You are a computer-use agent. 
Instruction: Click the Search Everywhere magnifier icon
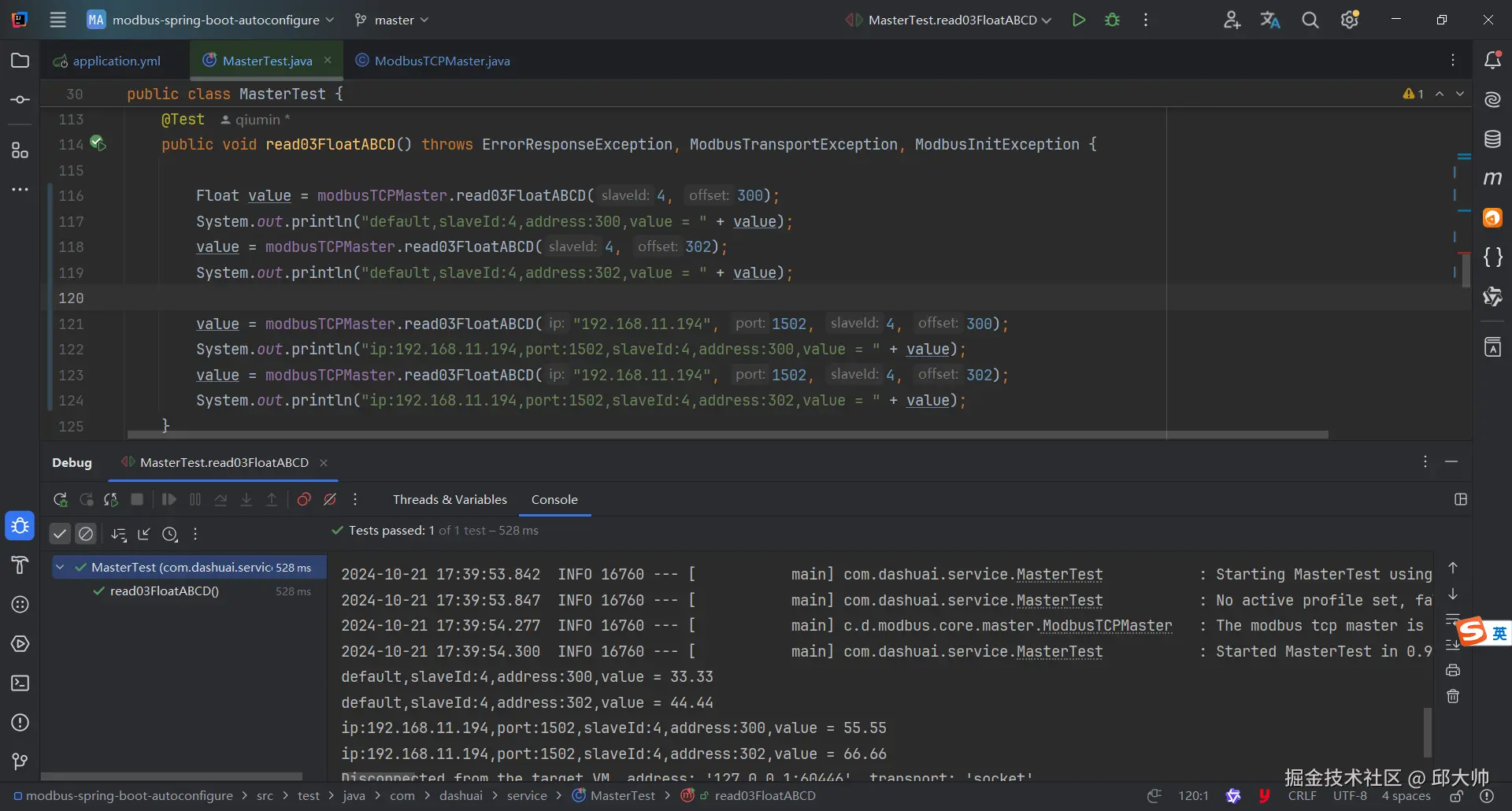1310,20
